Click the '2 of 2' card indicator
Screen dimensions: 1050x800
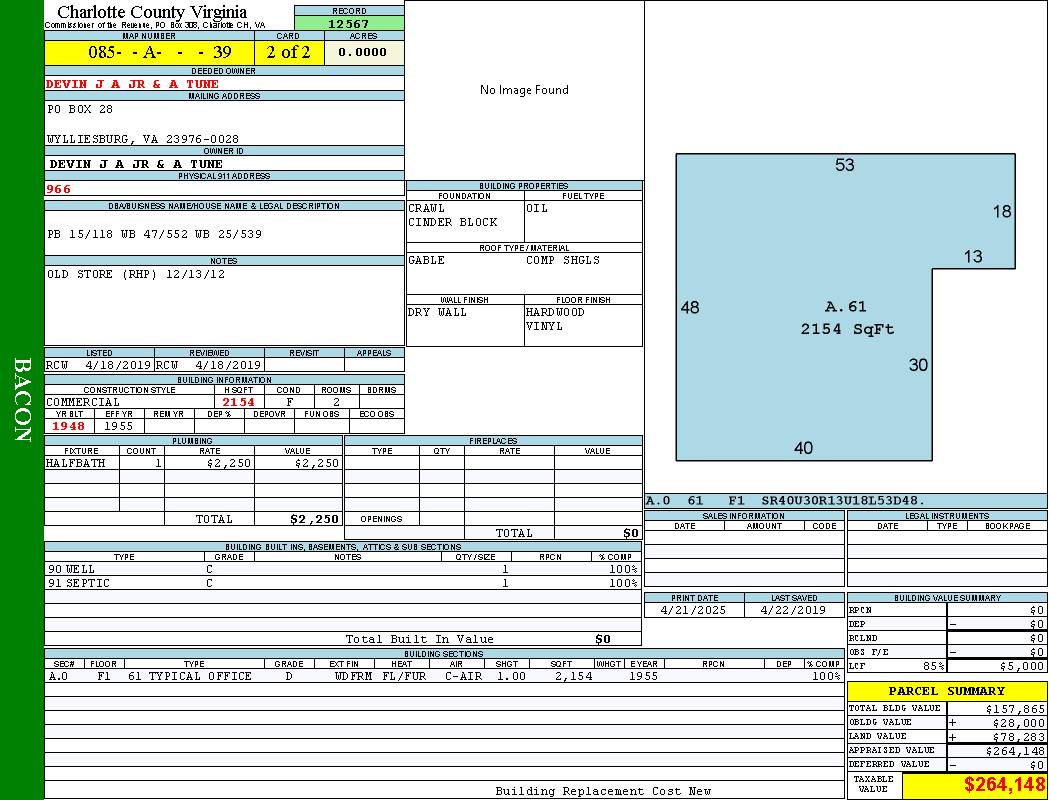[x=289, y=52]
